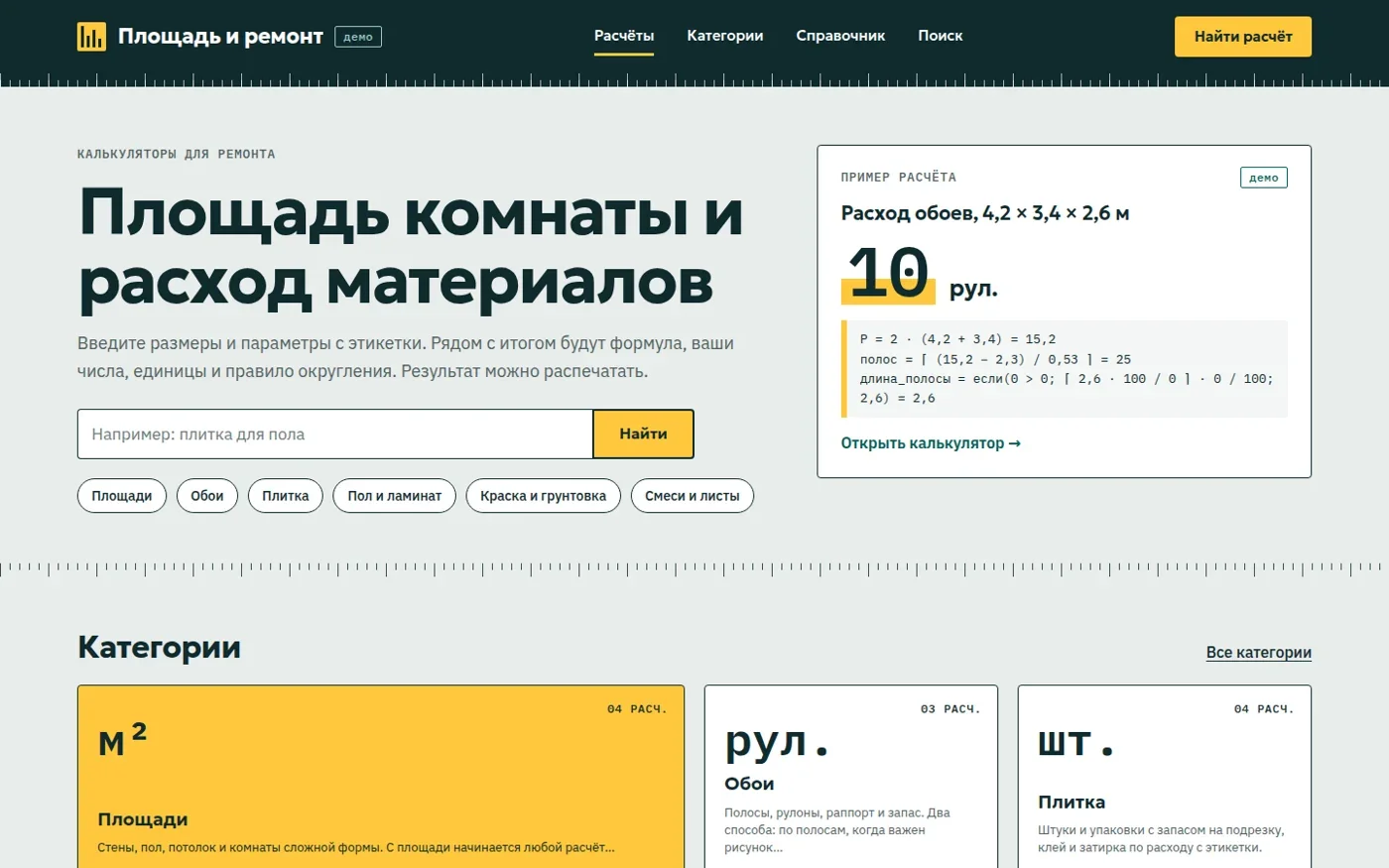
Task: Choose the Пол и ламинат chip
Action: coord(395,496)
